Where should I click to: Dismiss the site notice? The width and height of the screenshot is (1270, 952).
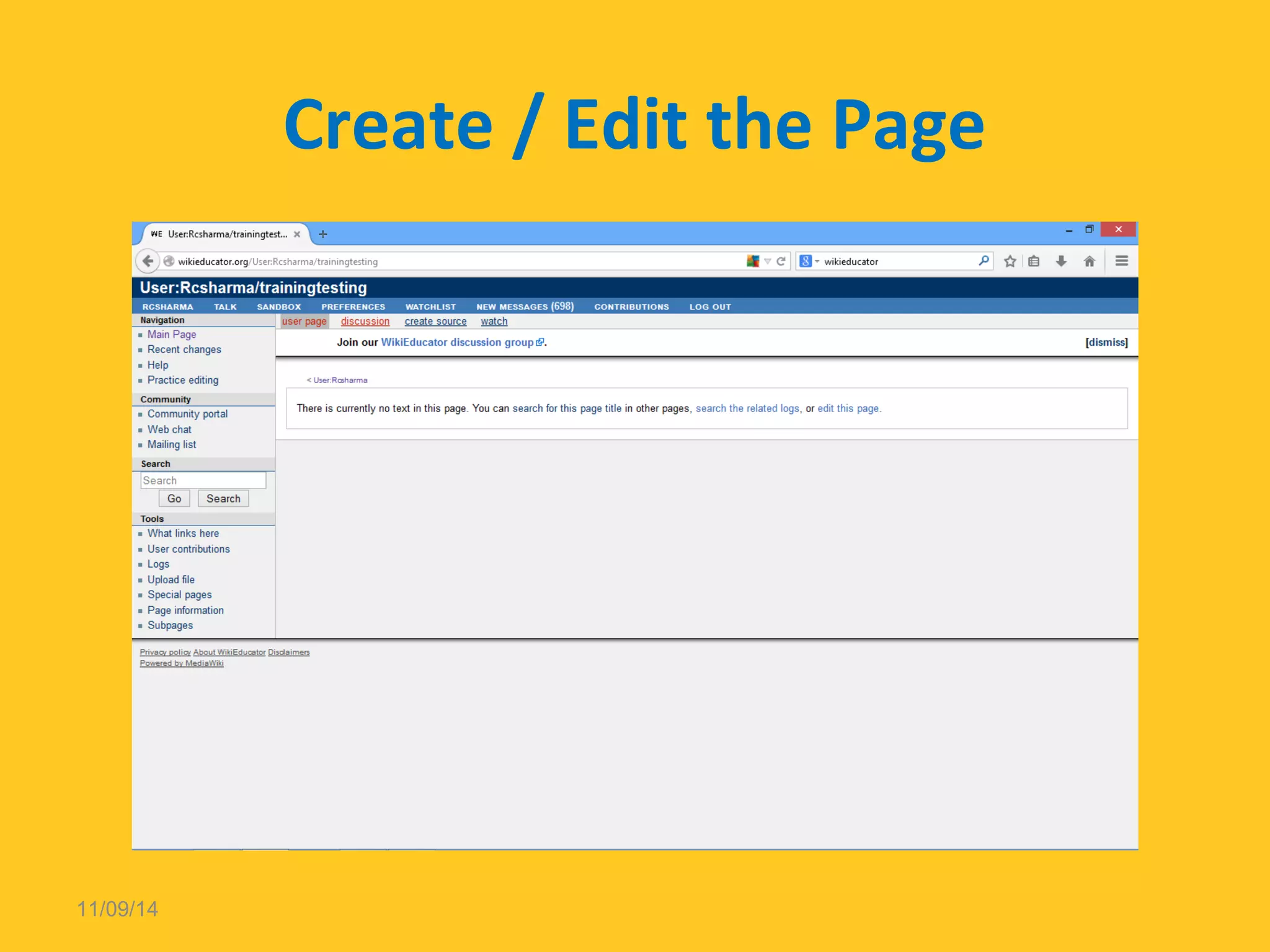coord(1106,342)
